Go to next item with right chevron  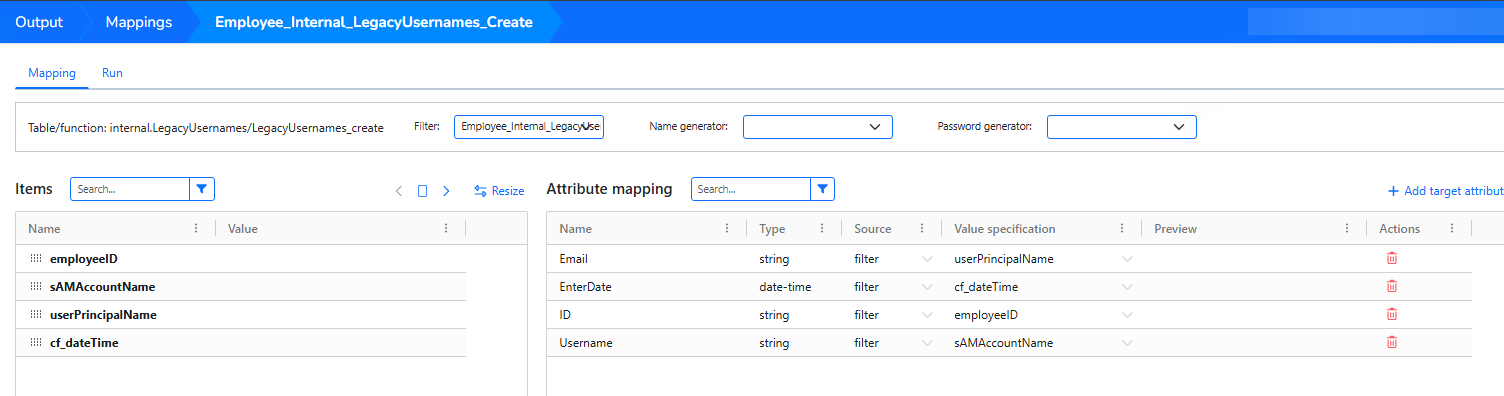(x=446, y=191)
